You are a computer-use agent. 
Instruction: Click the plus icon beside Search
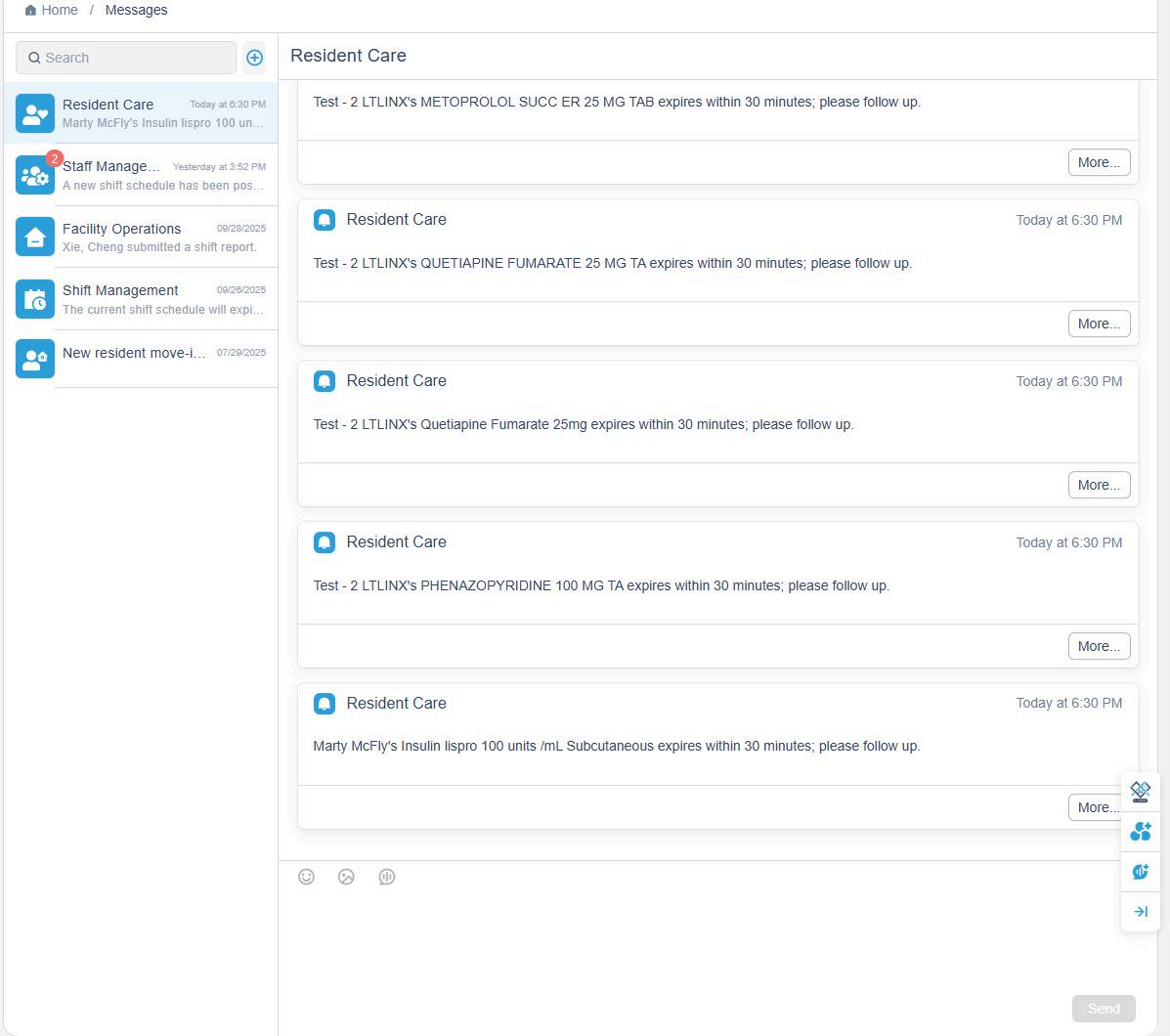point(254,58)
